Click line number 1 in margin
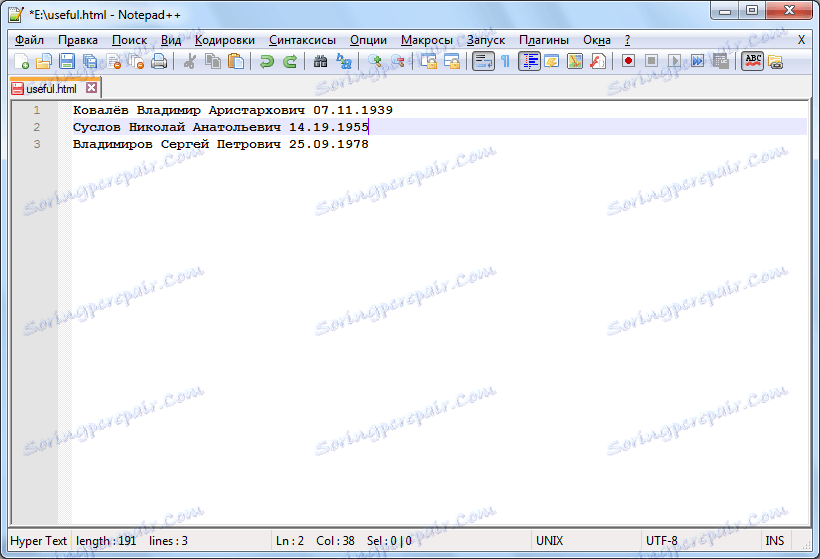 pyautogui.click(x=37, y=110)
